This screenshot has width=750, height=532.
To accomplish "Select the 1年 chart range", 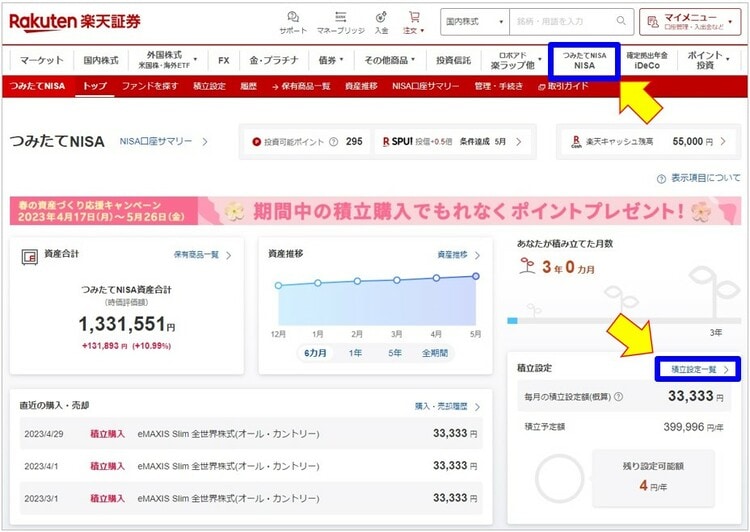I will click(355, 353).
